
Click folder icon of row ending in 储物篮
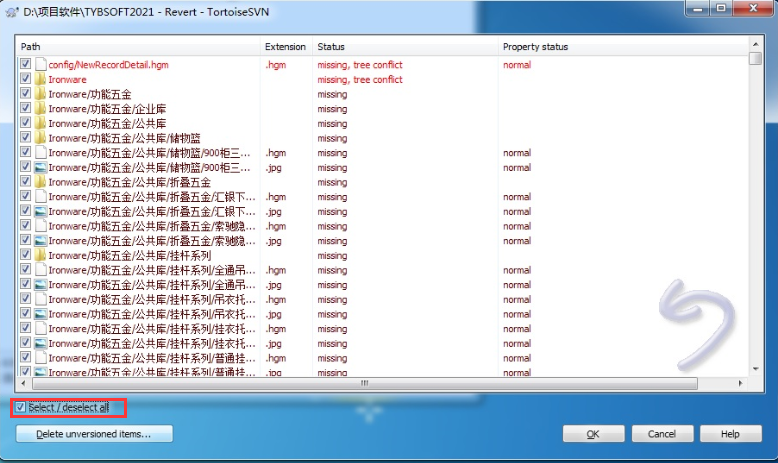click(40, 137)
